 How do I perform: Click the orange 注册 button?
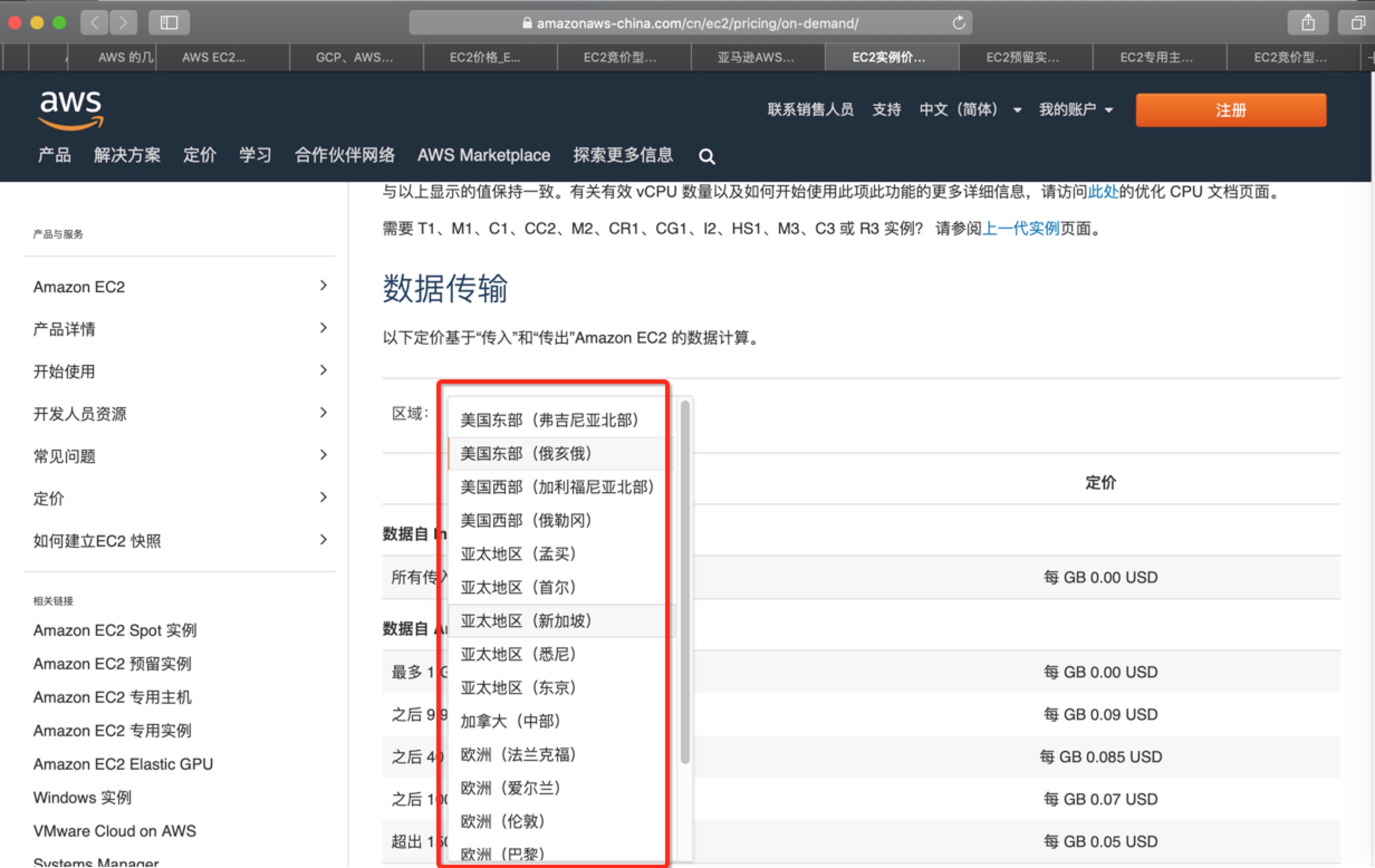1230,110
